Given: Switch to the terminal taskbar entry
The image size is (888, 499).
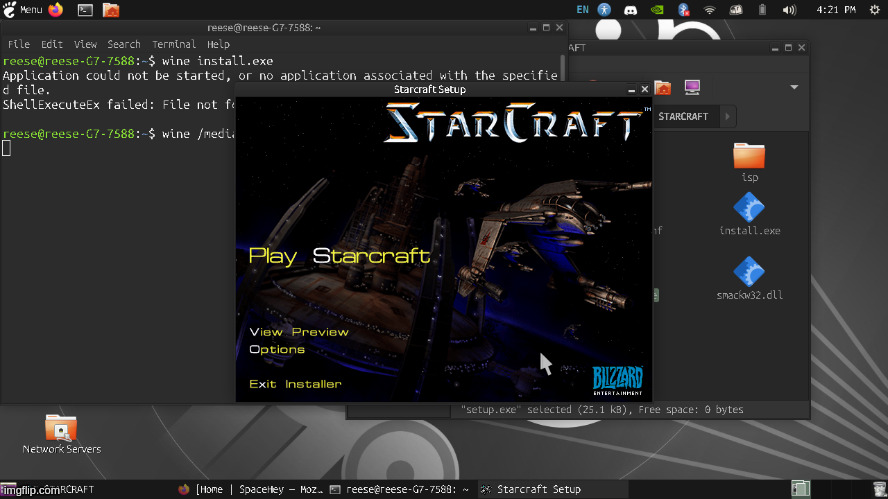Looking at the screenshot, I should 400,489.
